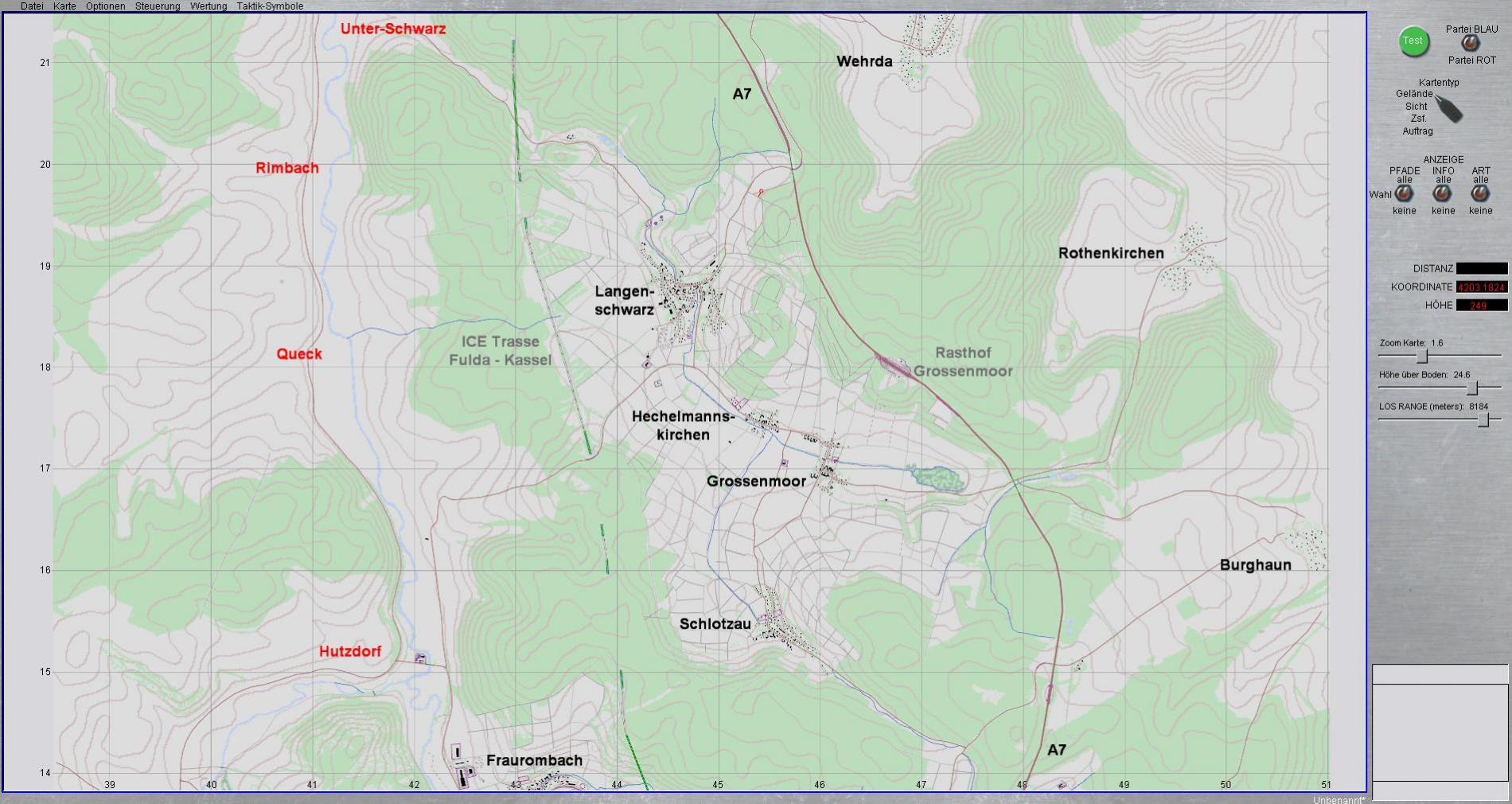Click the Rasthof Grossenmoor rest area symbol

click(x=894, y=366)
